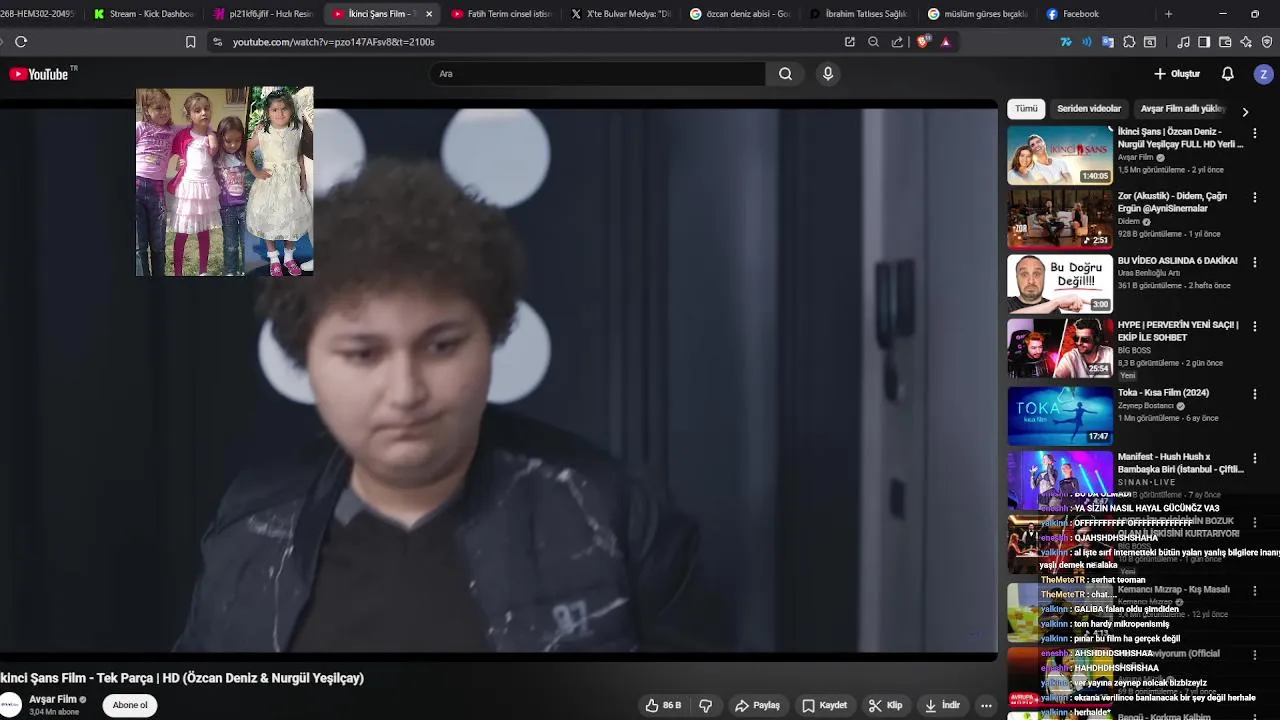Screen dimensions: 1280x720
Task: Activate voice search microphone icon
Action: [827, 74]
